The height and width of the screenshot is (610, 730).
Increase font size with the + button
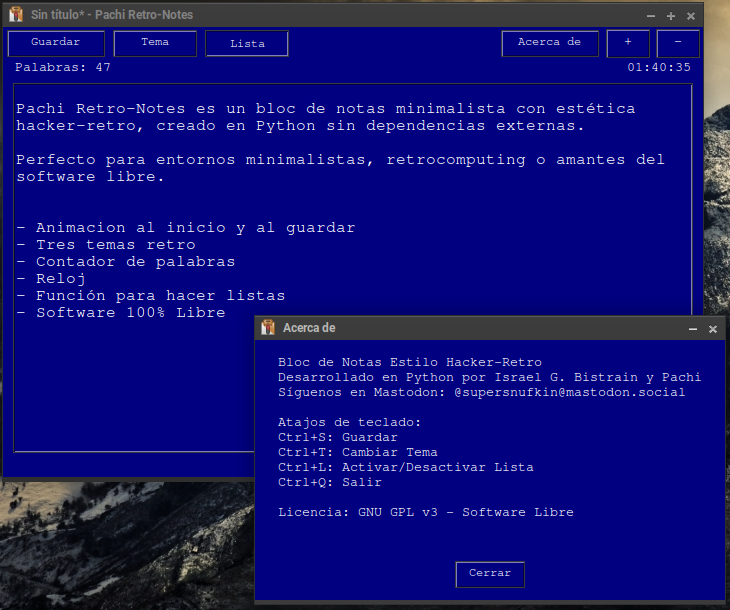(x=628, y=43)
